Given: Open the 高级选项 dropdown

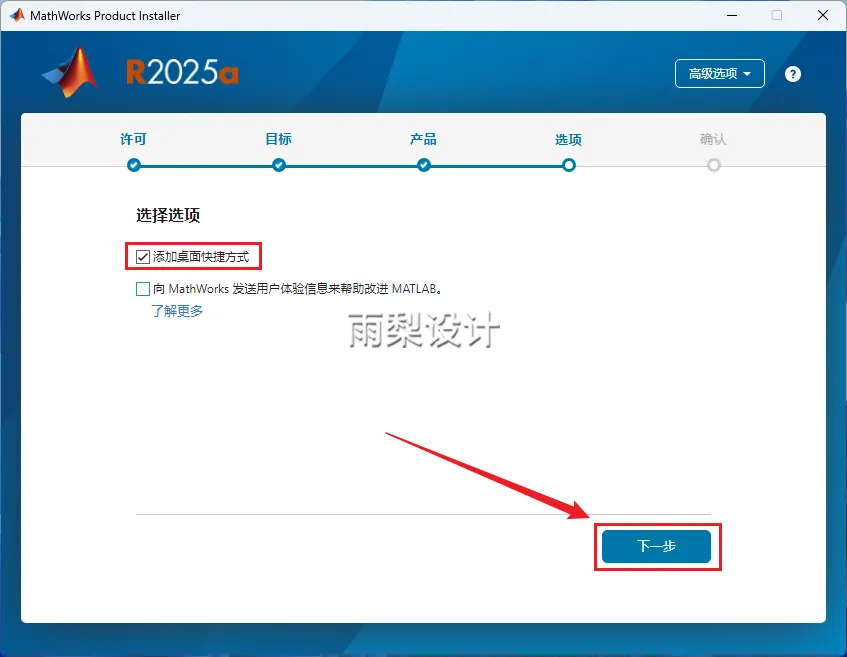Looking at the screenshot, I should pyautogui.click(x=720, y=73).
